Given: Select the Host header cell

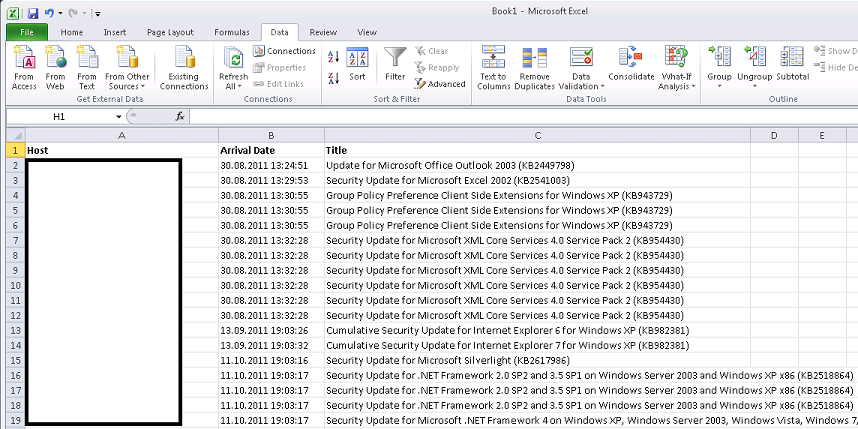Looking at the screenshot, I should 121,150.
